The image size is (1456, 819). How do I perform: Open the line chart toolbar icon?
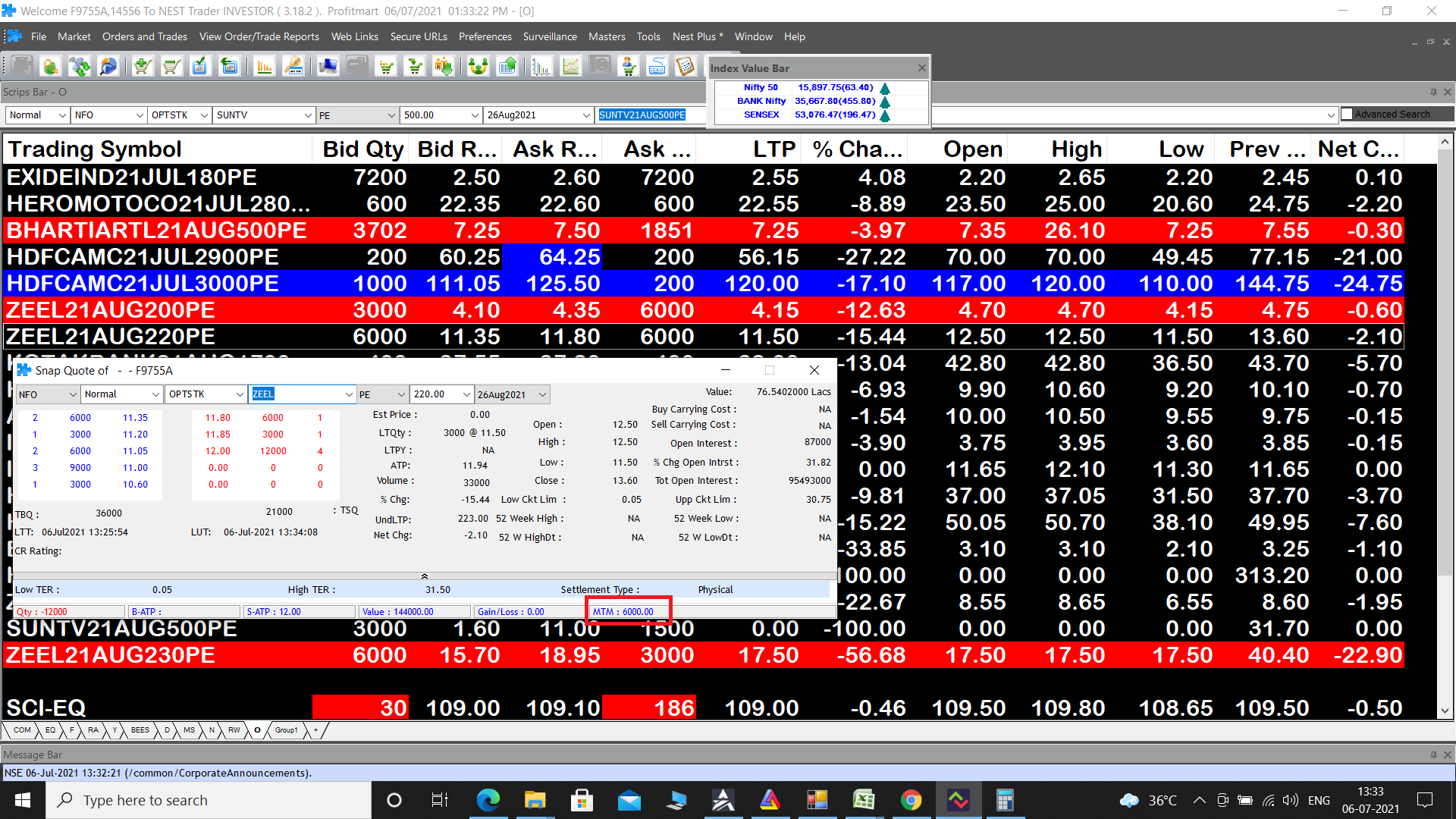click(x=570, y=67)
